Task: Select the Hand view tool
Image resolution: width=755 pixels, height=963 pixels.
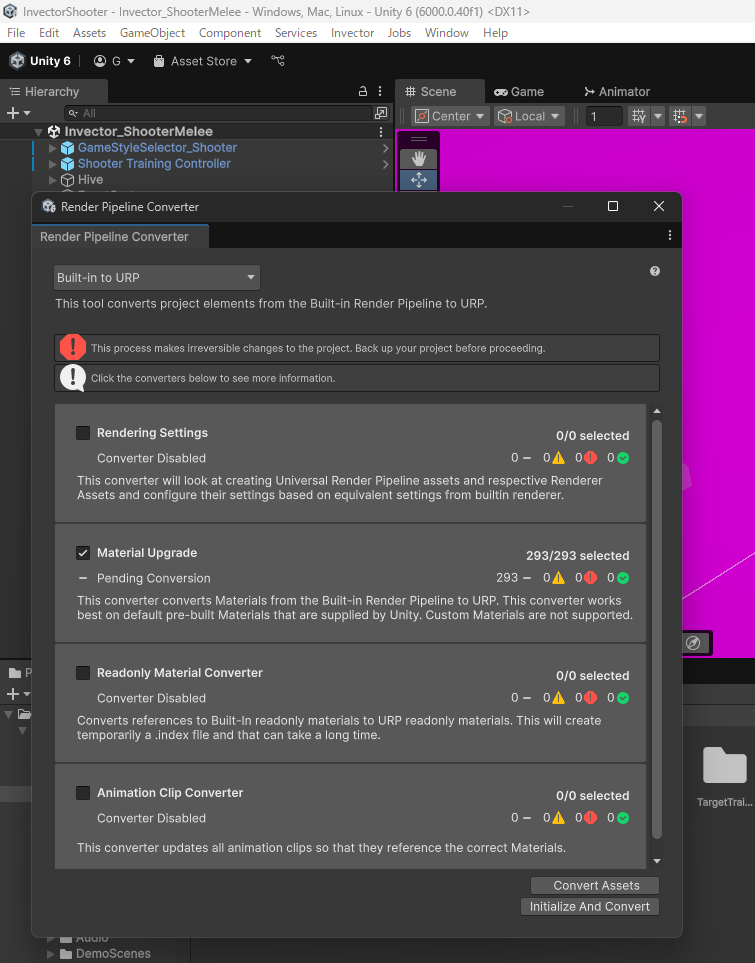Action: (418, 159)
